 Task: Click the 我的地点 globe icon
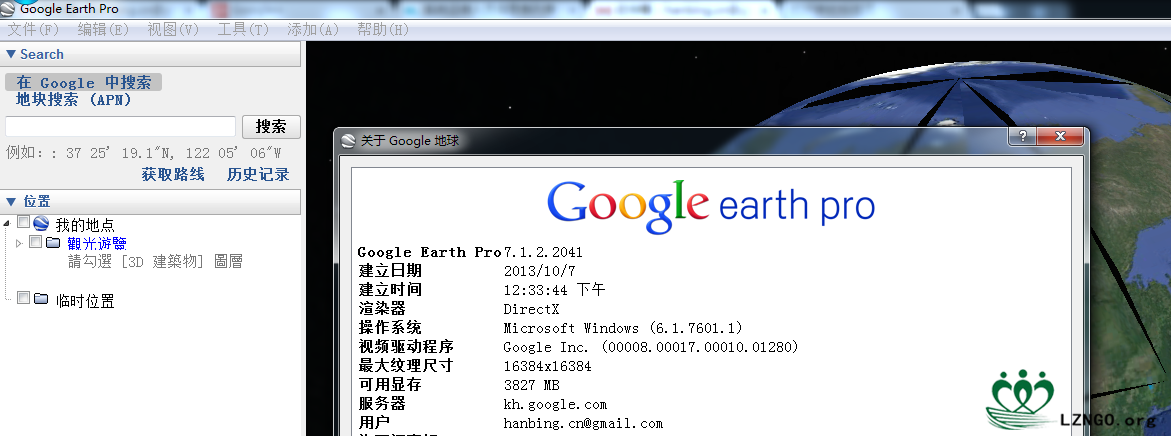coord(41,223)
